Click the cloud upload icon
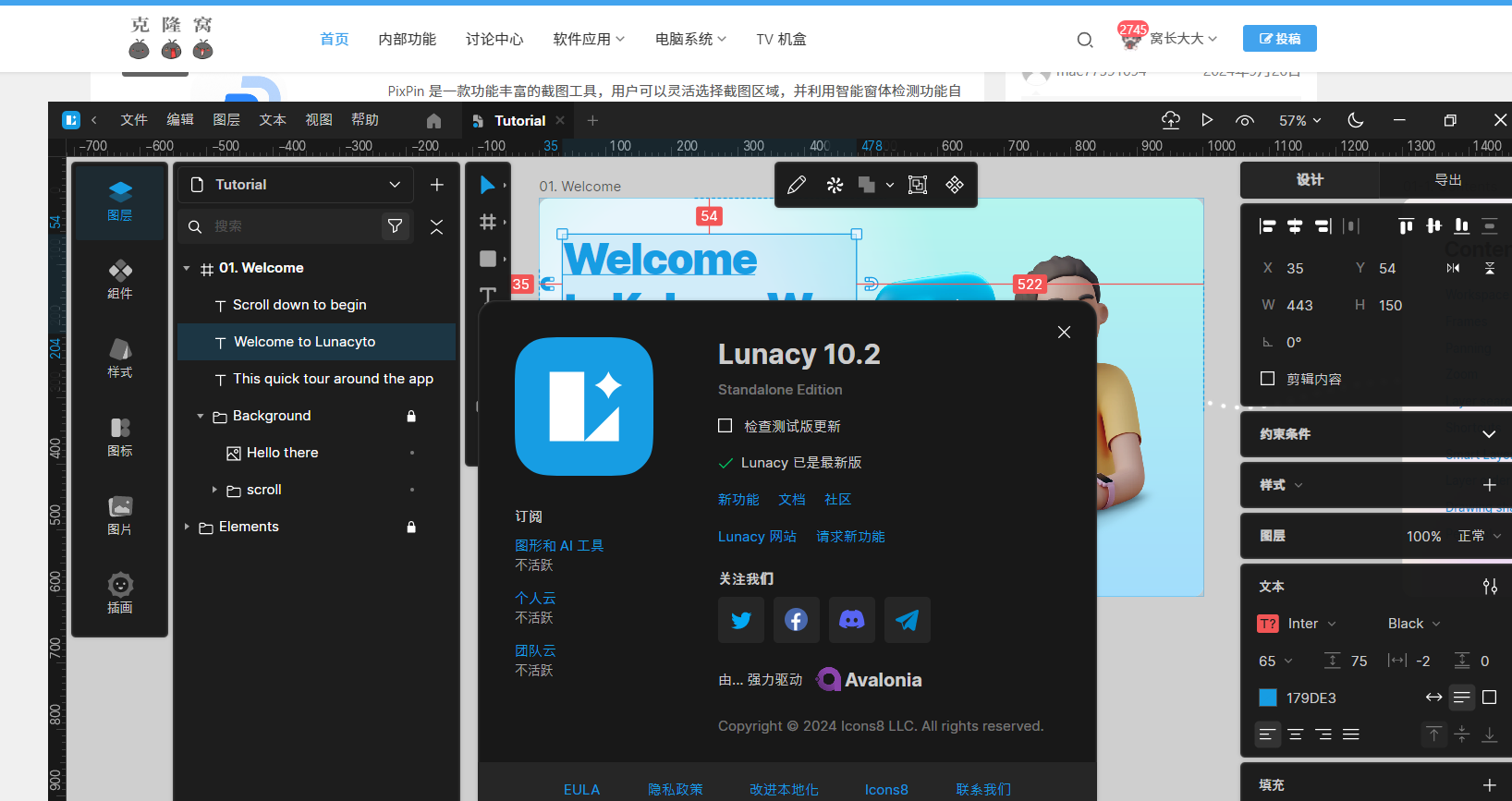Screen dimensions: 1512x801 (x=1171, y=120)
